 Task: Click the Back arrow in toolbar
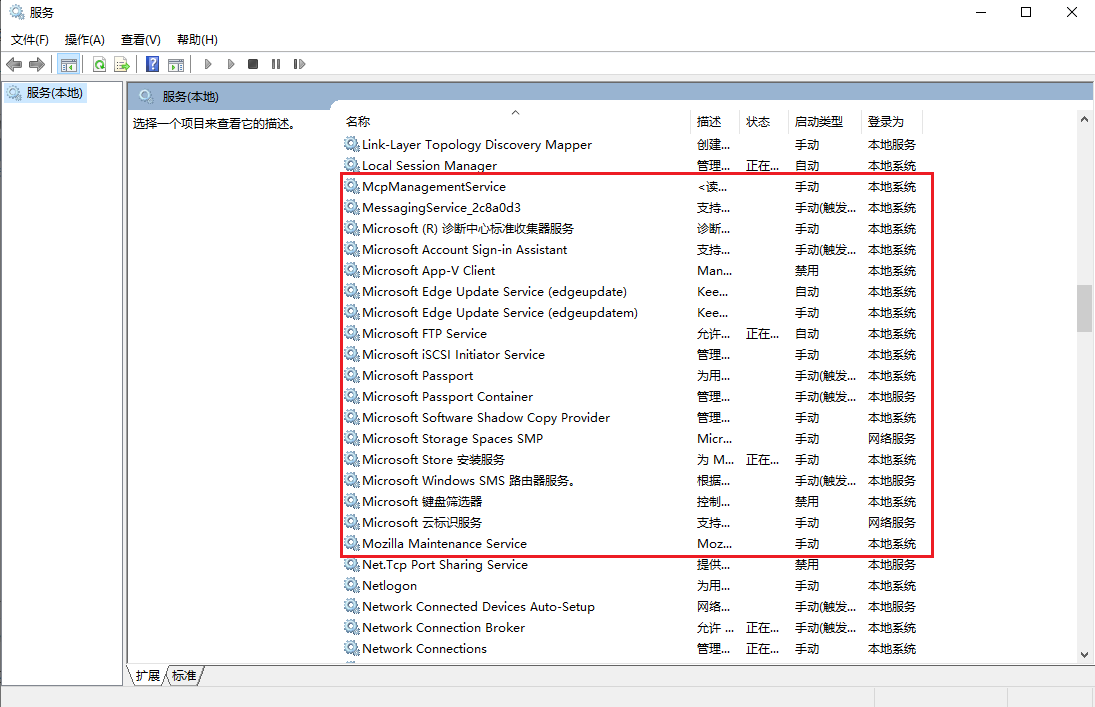[x=14, y=64]
